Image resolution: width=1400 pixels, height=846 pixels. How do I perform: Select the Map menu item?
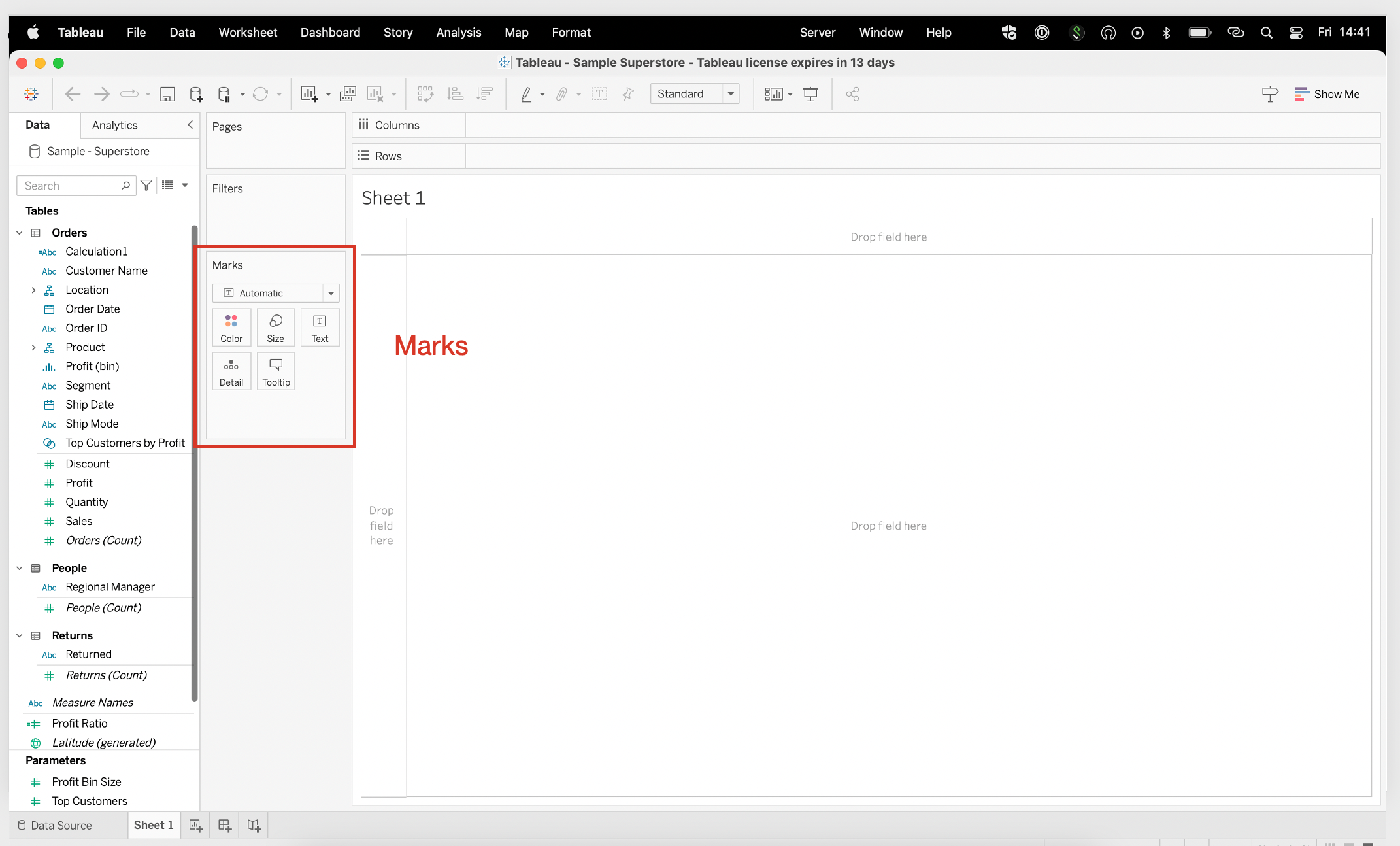(x=516, y=32)
